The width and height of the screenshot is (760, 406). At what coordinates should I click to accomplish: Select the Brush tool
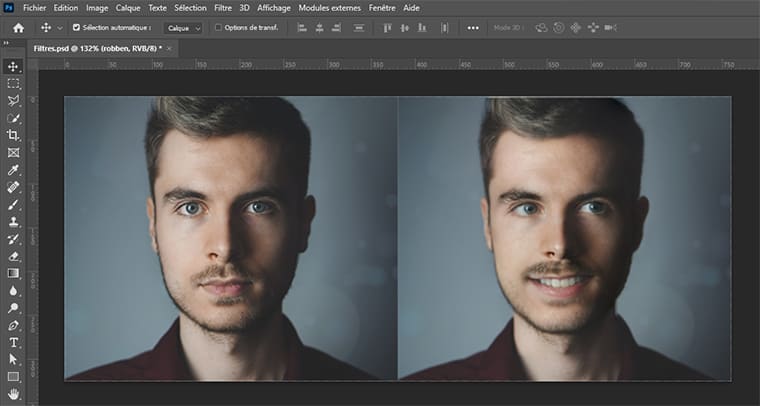pos(13,204)
